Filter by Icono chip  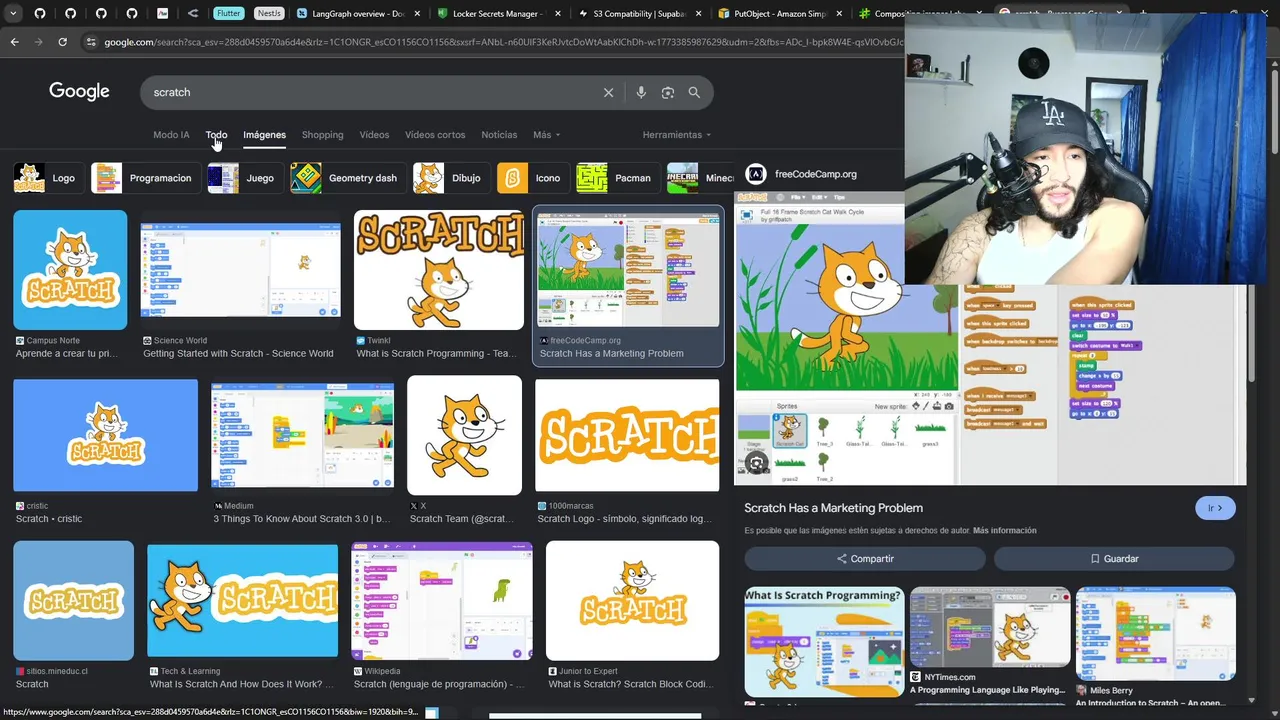pos(533,178)
